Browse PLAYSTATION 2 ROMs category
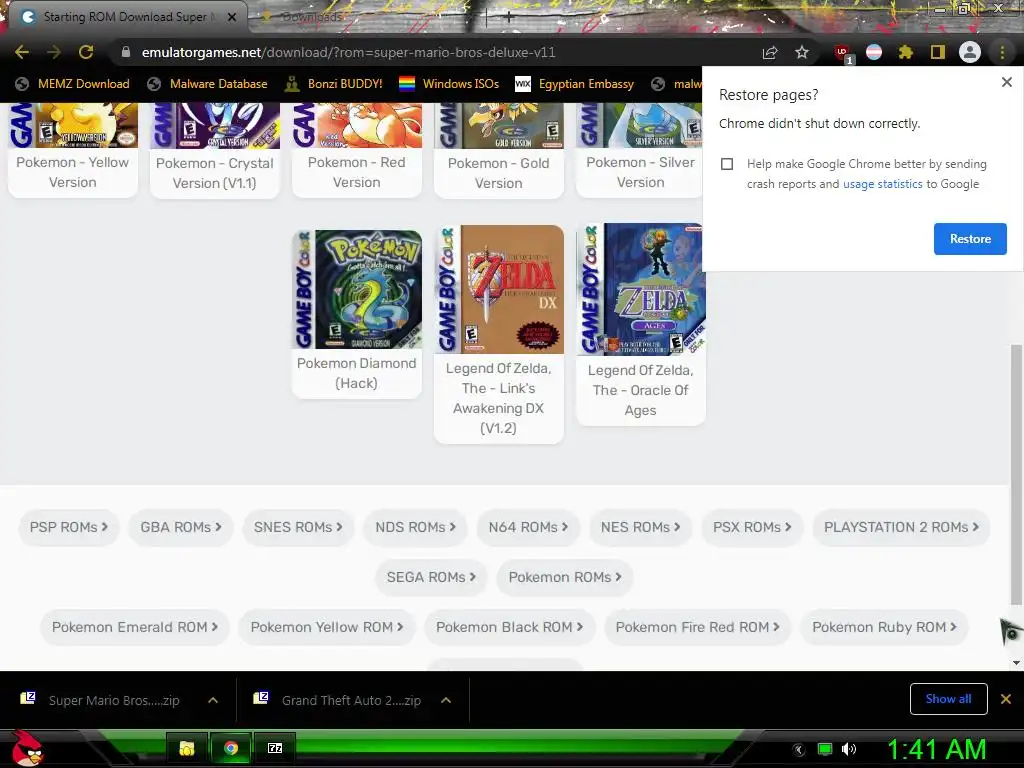The width and height of the screenshot is (1024, 768). pyautogui.click(x=901, y=527)
